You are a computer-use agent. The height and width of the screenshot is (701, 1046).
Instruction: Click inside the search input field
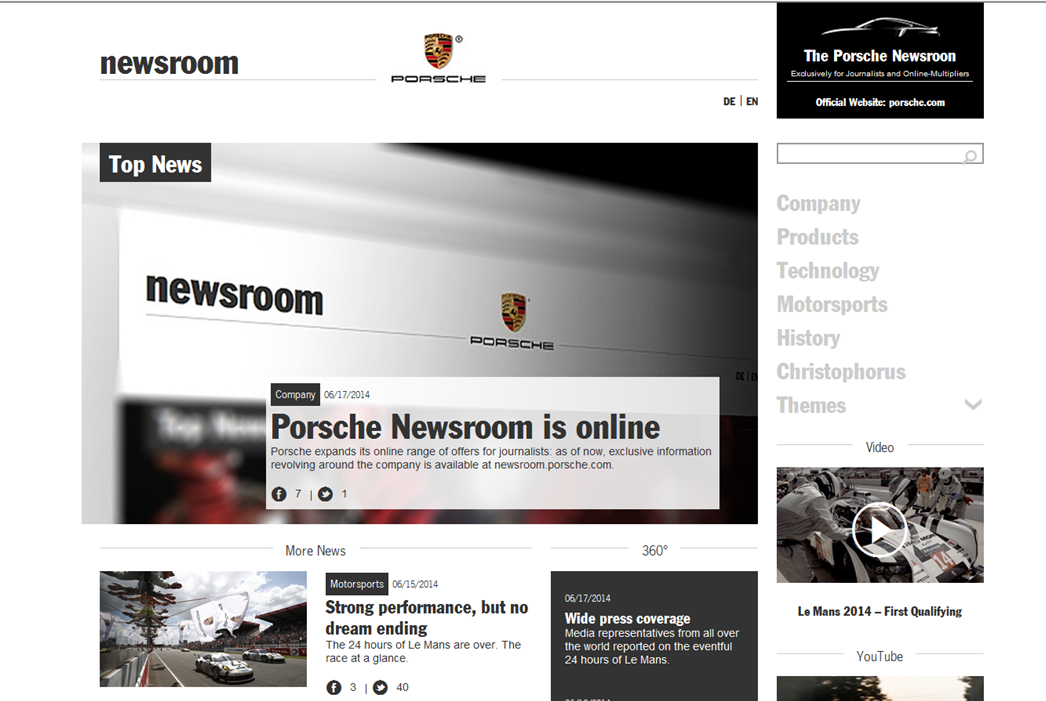click(867, 154)
